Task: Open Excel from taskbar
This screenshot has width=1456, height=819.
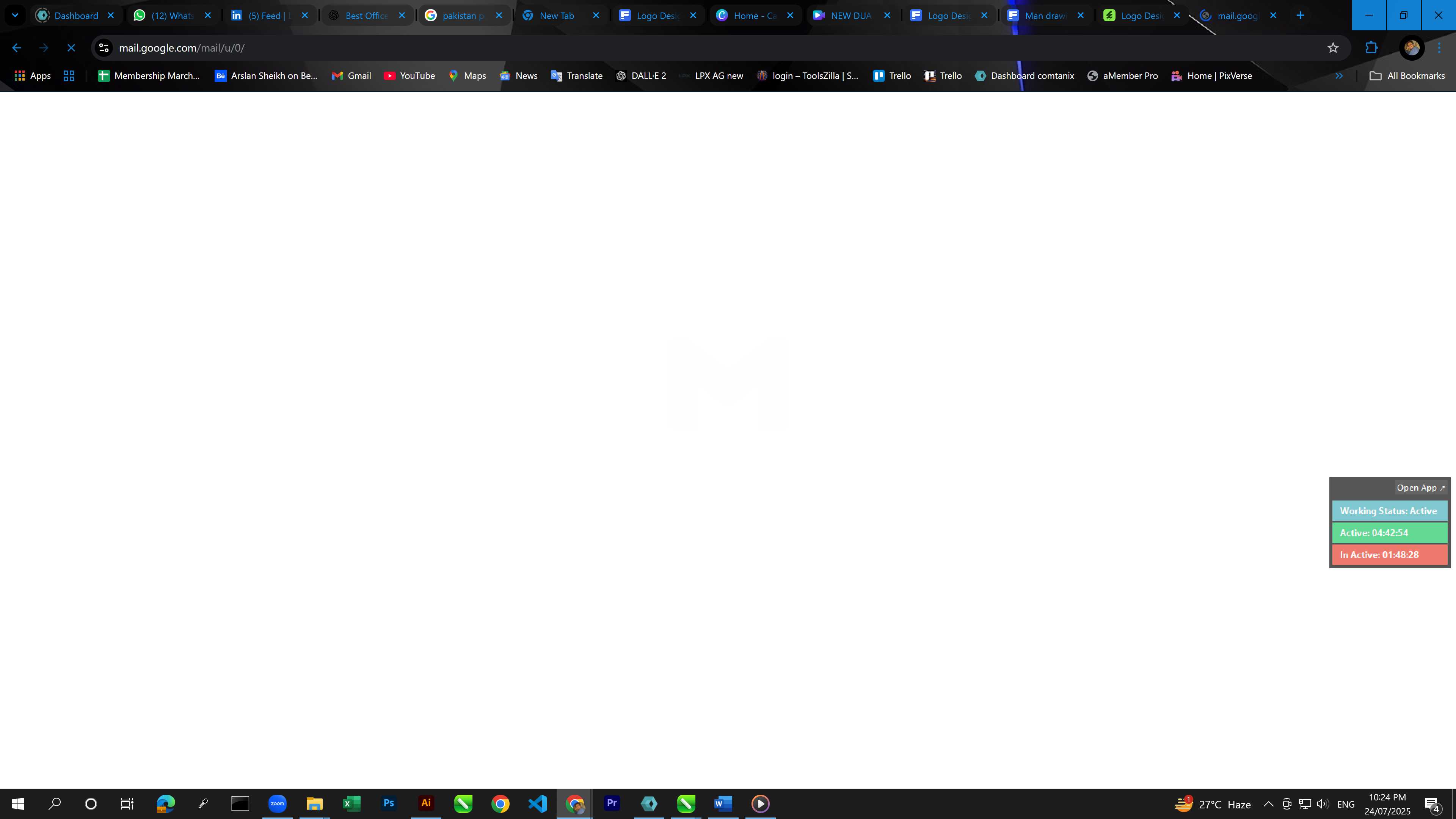Action: pos(351,804)
